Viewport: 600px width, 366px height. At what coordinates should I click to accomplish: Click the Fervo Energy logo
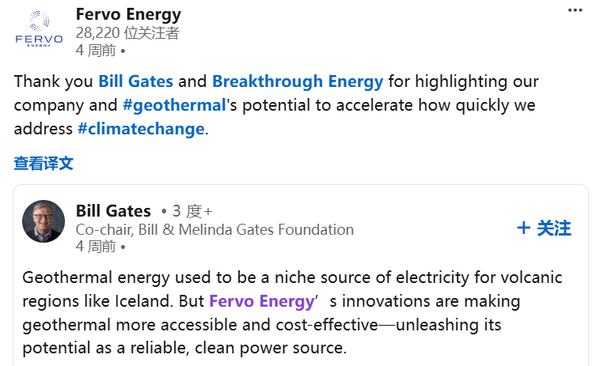(x=39, y=29)
